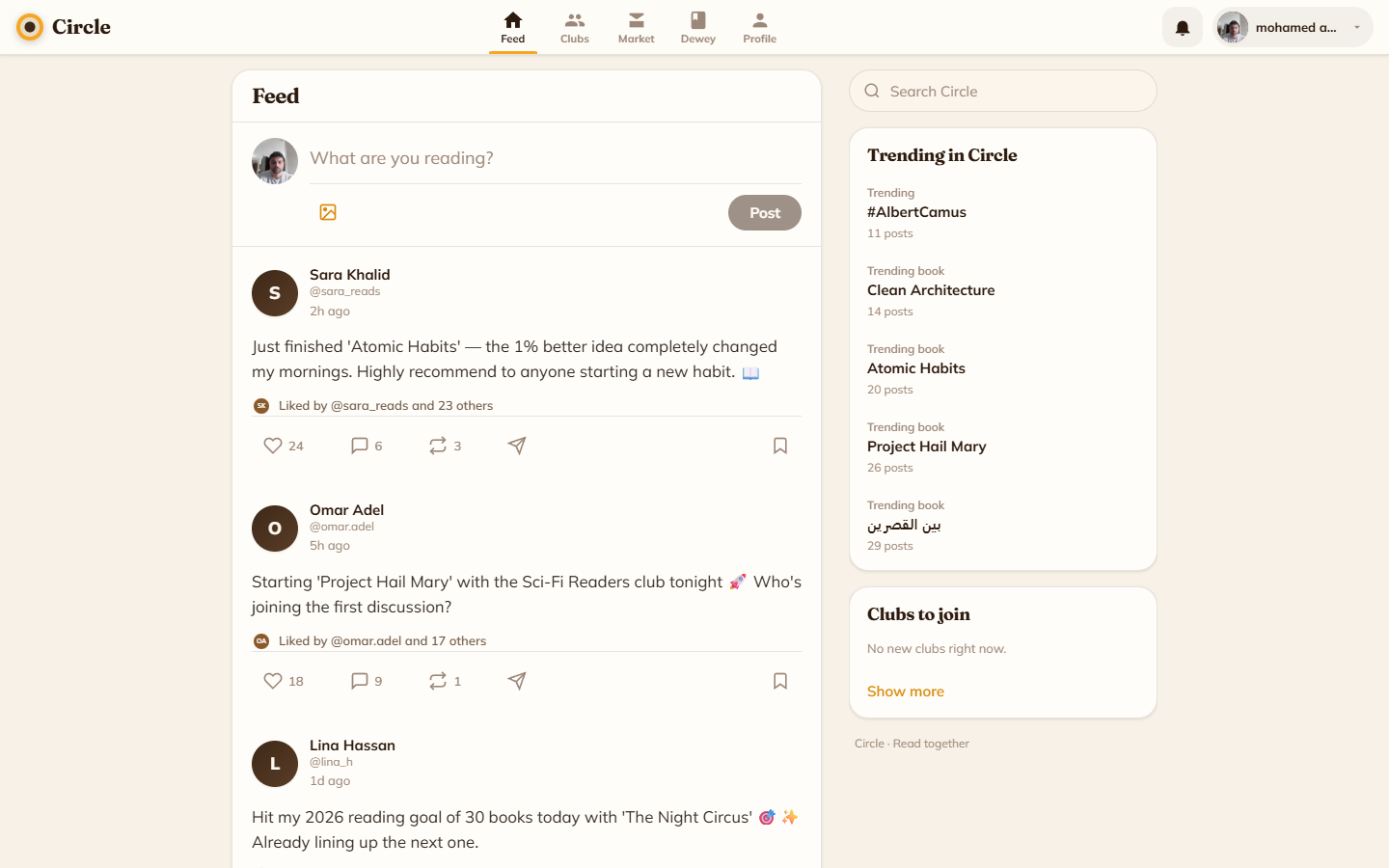Click the '14 posts' count
Image resolution: width=1389 pixels, height=868 pixels.
[x=890, y=312]
